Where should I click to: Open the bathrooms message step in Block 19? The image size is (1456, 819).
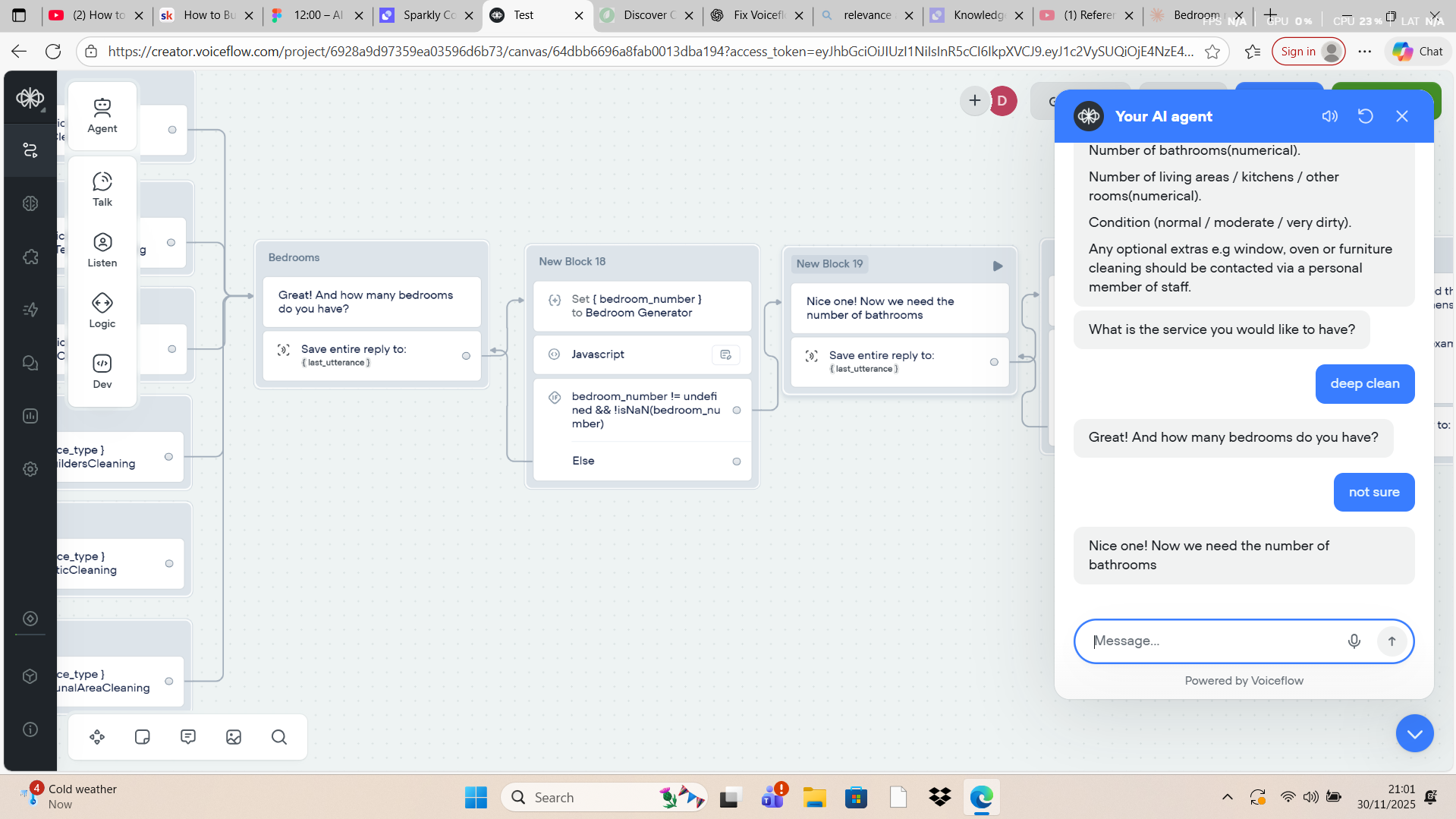coord(900,308)
